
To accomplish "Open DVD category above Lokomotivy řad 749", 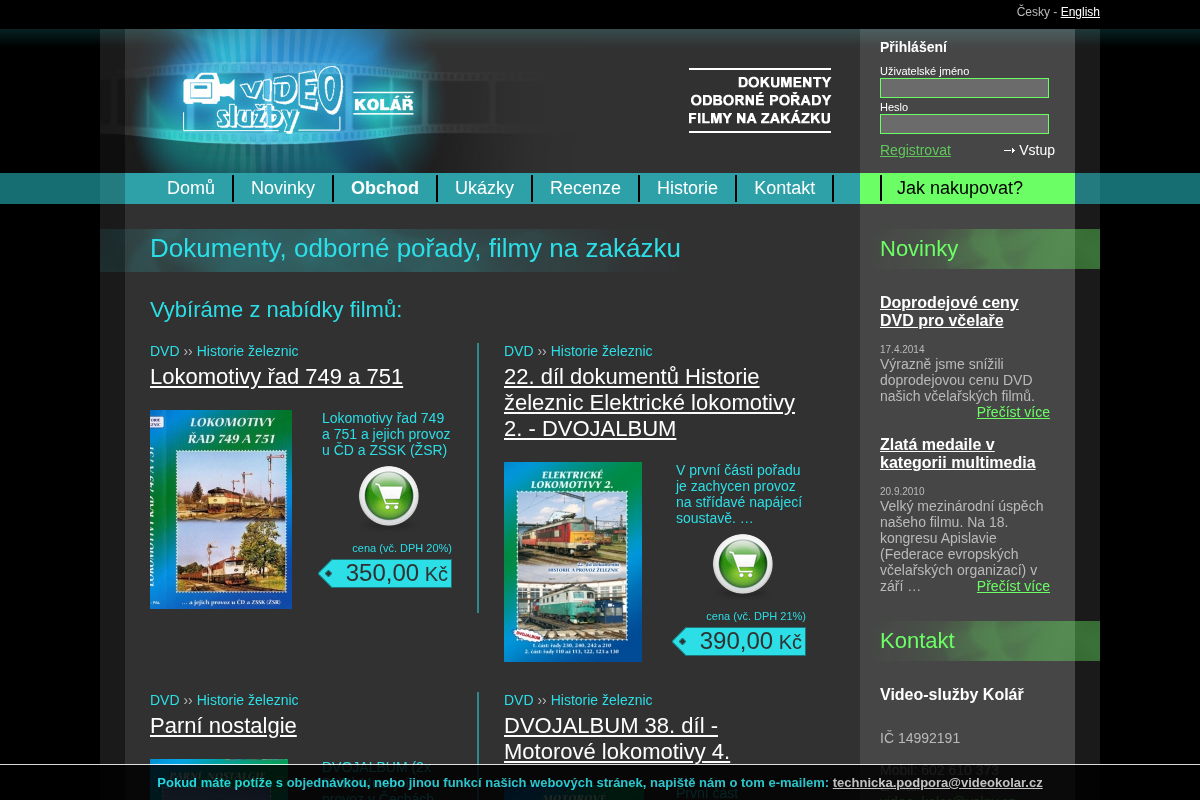I will pos(164,351).
